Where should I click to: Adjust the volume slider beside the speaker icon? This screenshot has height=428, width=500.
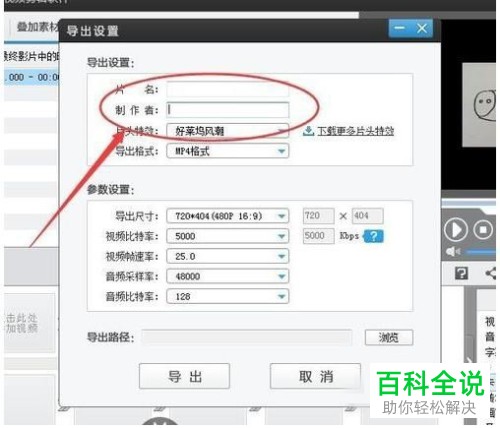[481, 252]
